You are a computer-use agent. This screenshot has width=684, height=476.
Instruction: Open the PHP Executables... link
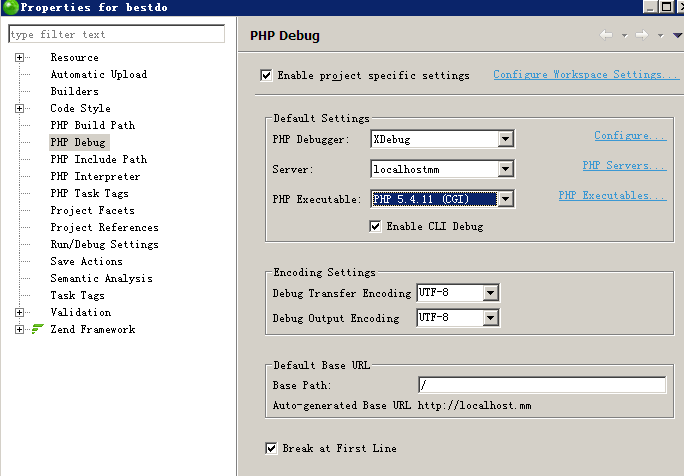612,195
